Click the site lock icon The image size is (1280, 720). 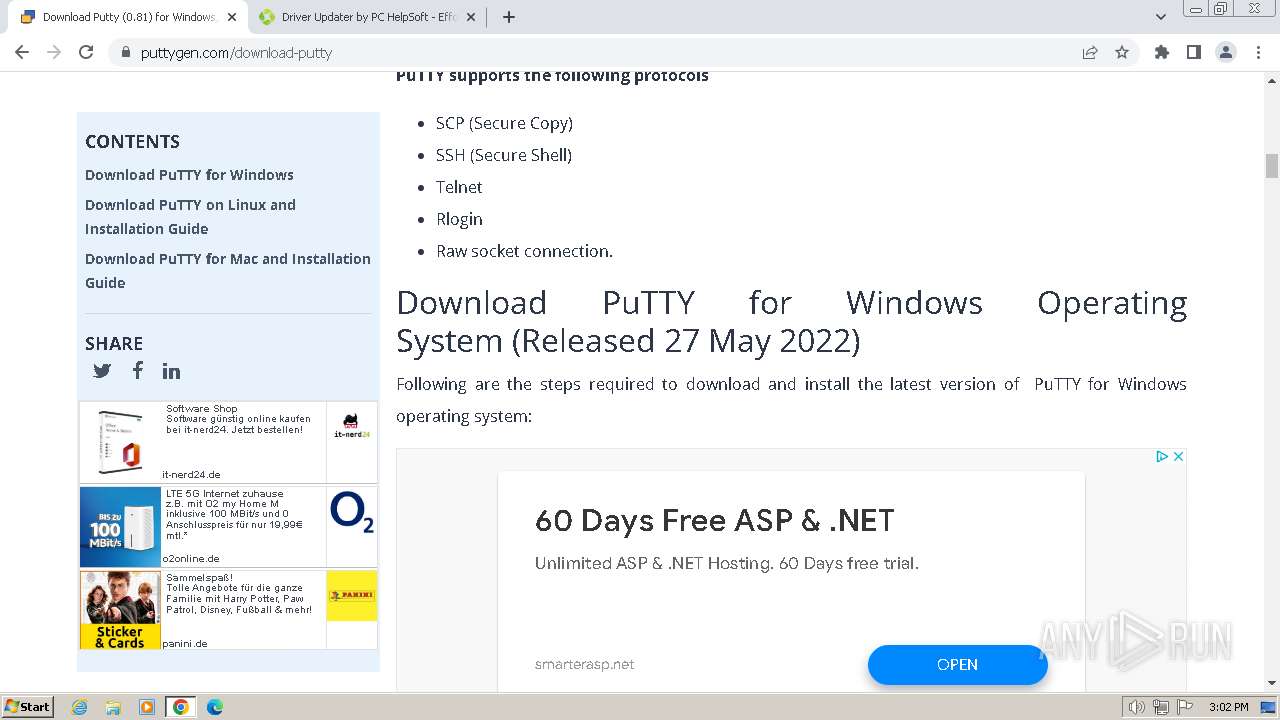coord(126,53)
